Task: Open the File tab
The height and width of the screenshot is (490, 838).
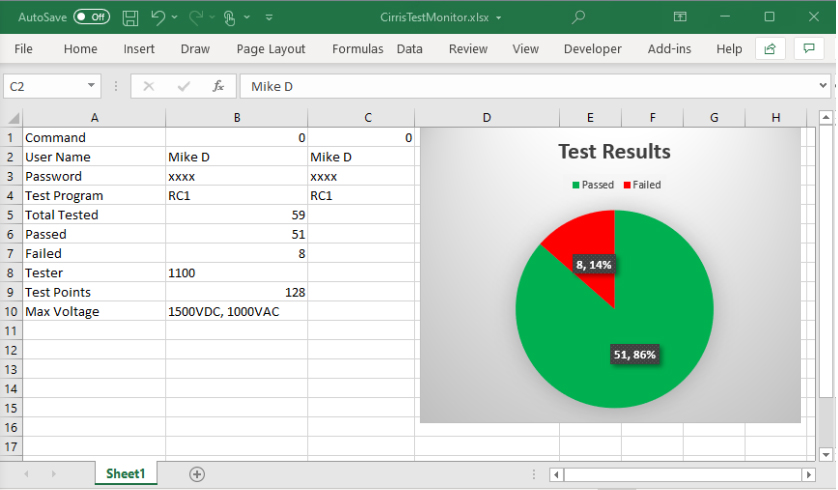Action: [x=23, y=49]
